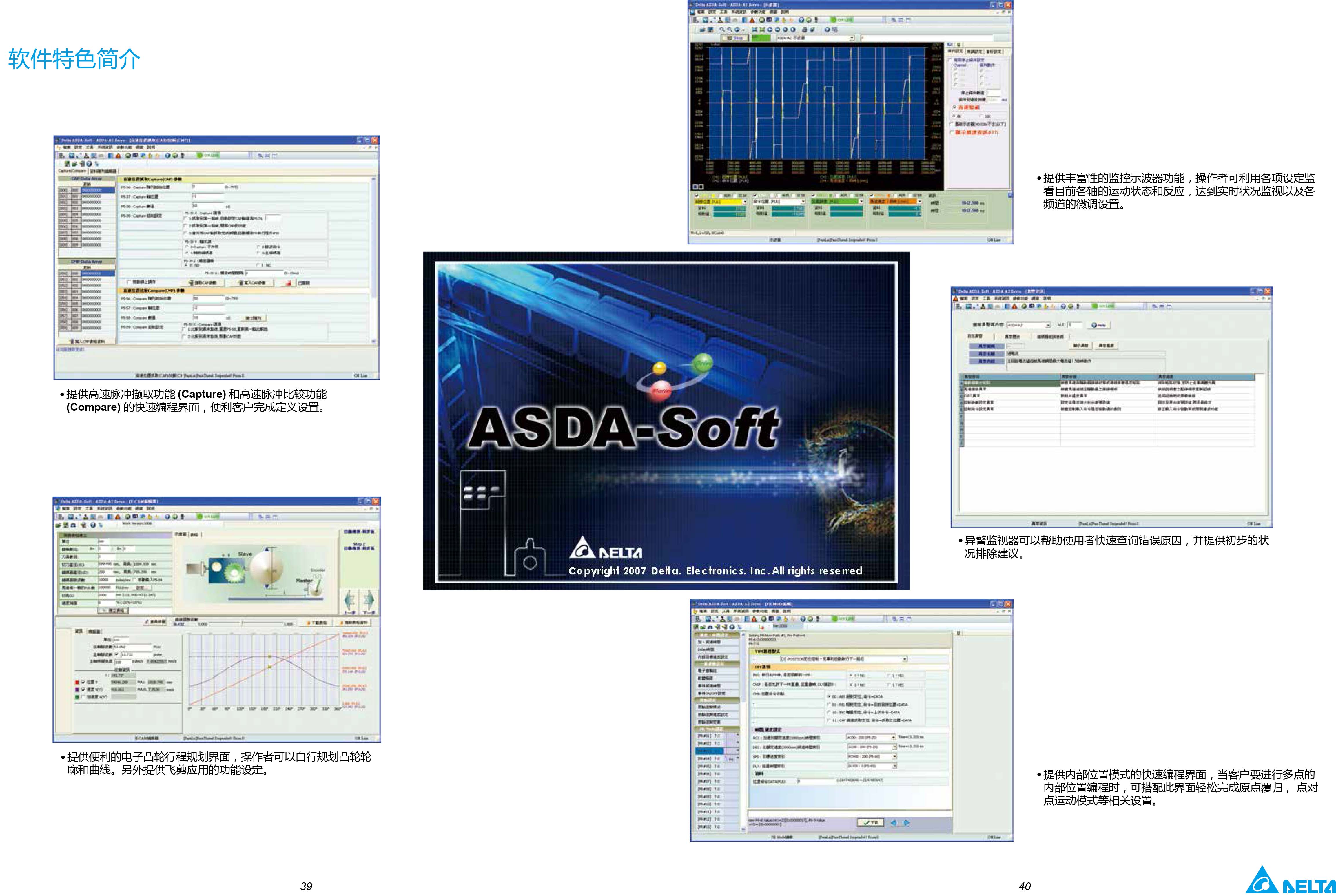Switch to the second tab in the Capture/Compare window
Image resolution: width=1336 pixels, height=896 pixels.
[103, 171]
